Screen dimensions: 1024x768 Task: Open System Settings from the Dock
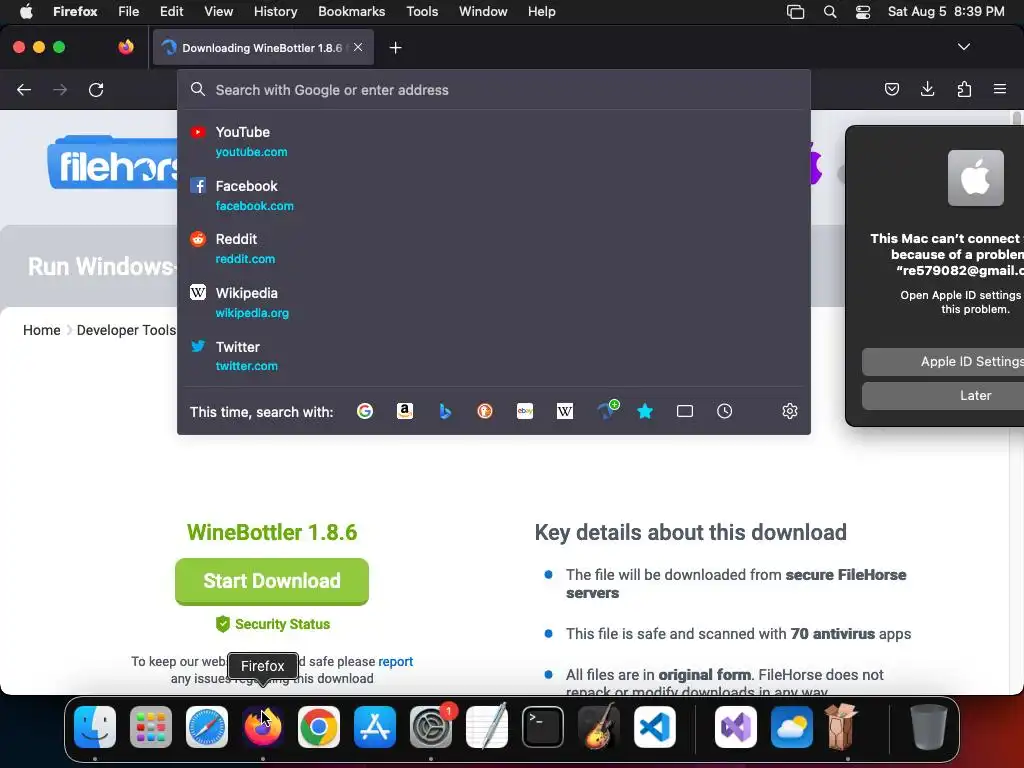431,727
